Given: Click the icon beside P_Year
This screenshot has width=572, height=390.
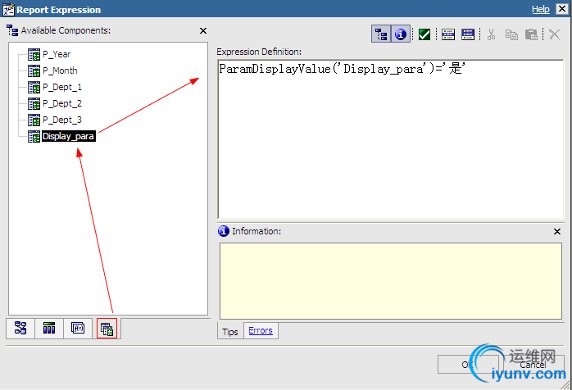Looking at the screenshot, I should click(34, 54).
